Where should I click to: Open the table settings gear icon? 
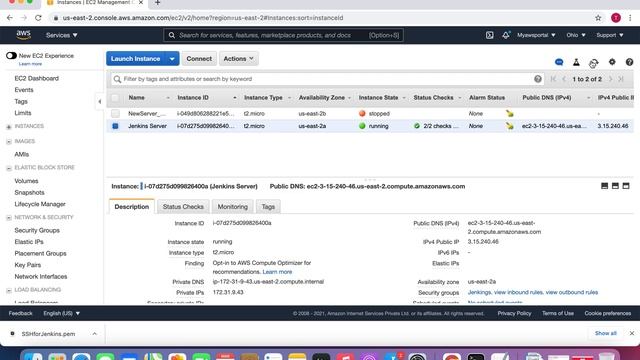[x=612, y=62]
